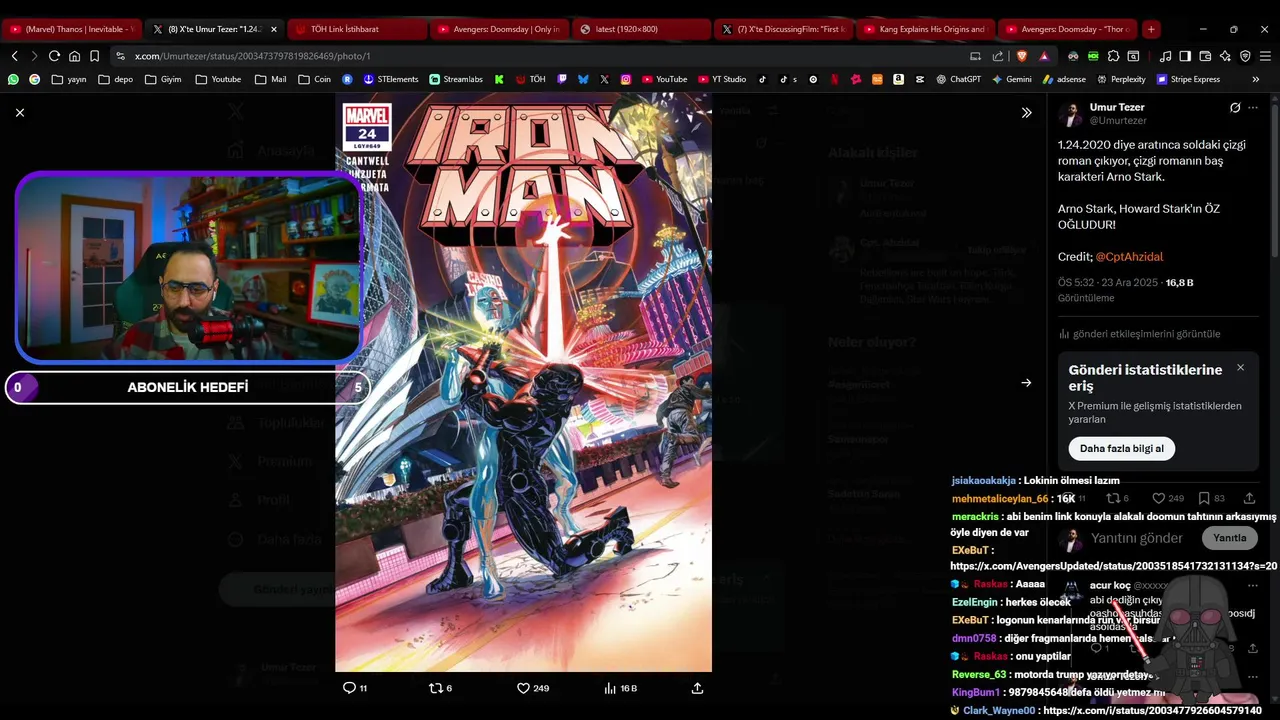Open the Grok icon beside Umur Tezer name

click(x=1235, y=108)
